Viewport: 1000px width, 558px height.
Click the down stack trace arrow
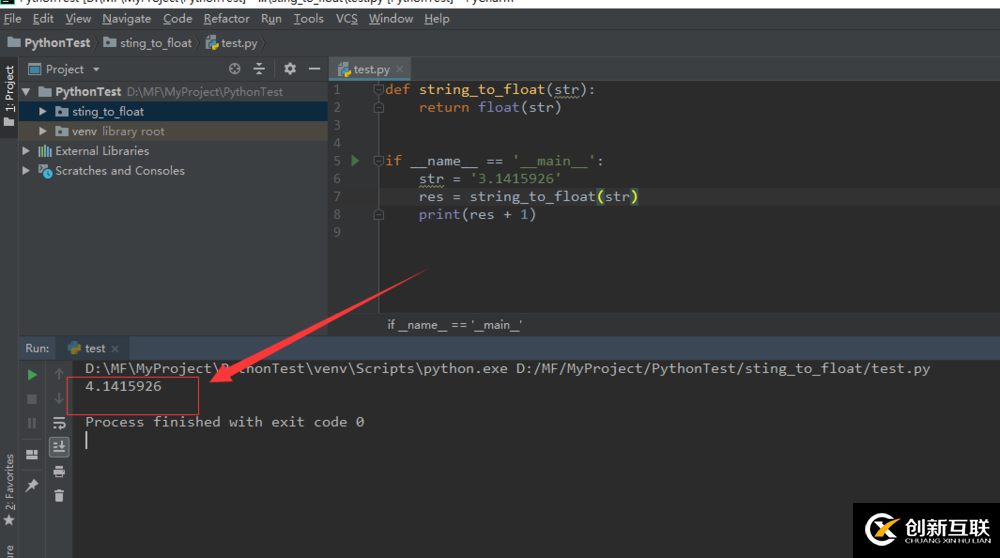(59, 399)
